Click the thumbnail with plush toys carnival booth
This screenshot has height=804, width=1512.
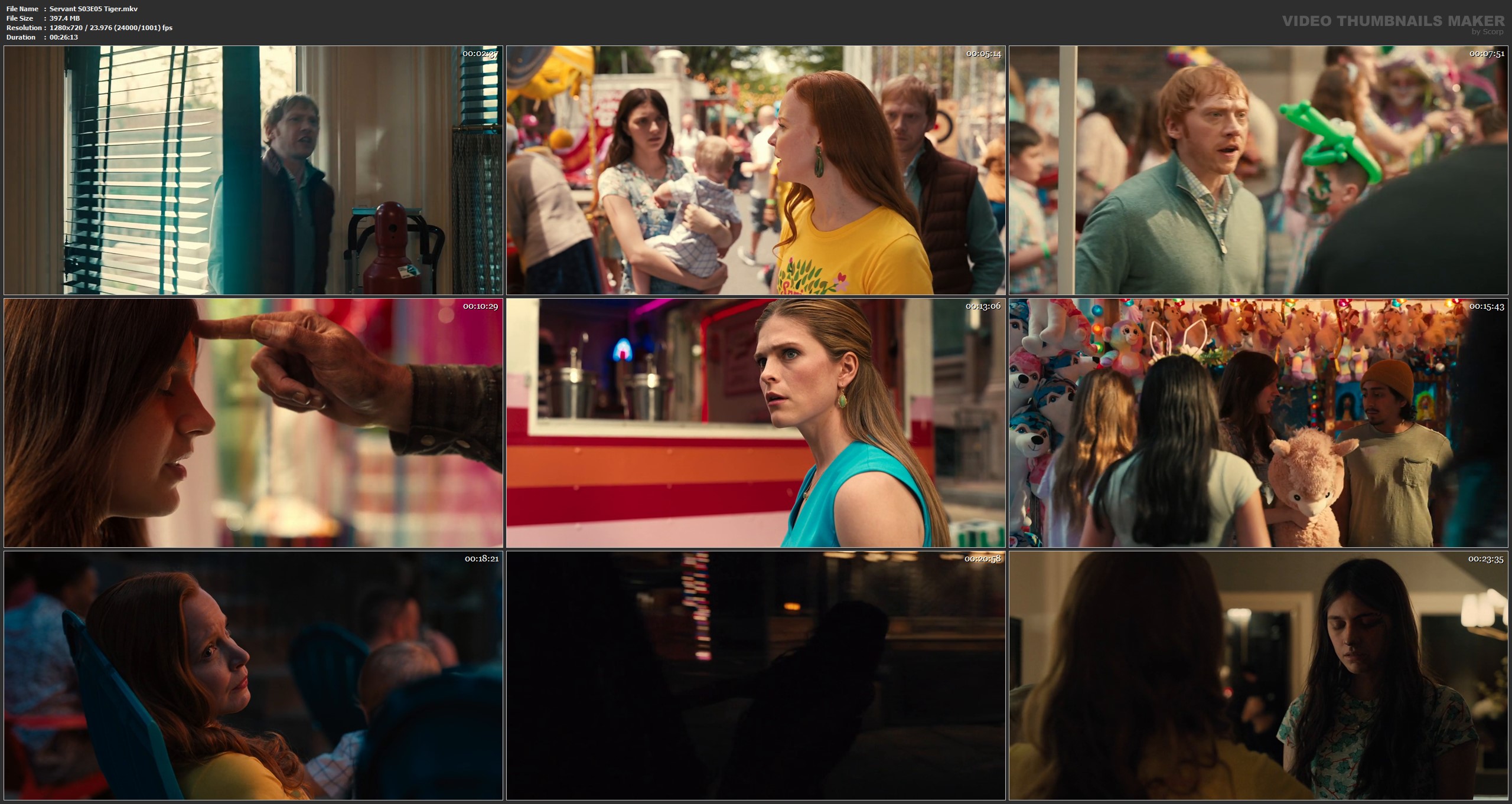tap(1259, 423)
